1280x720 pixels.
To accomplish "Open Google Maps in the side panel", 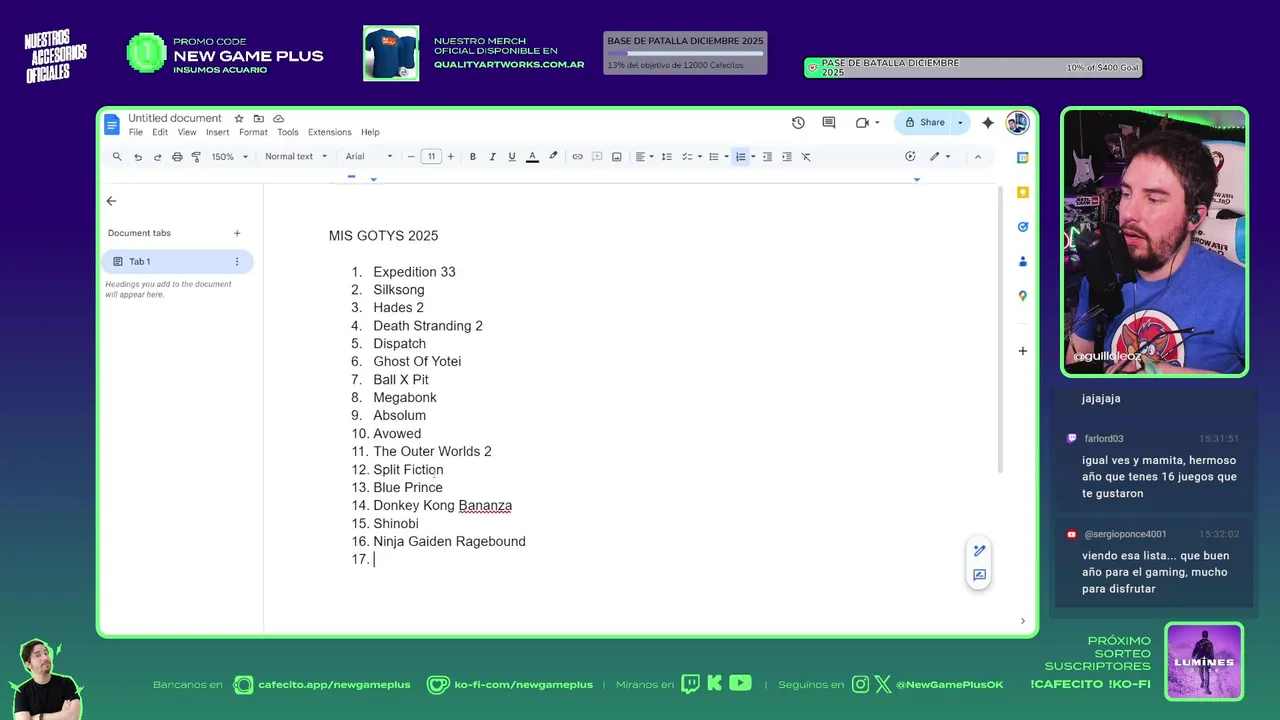I will point(1022,296).
